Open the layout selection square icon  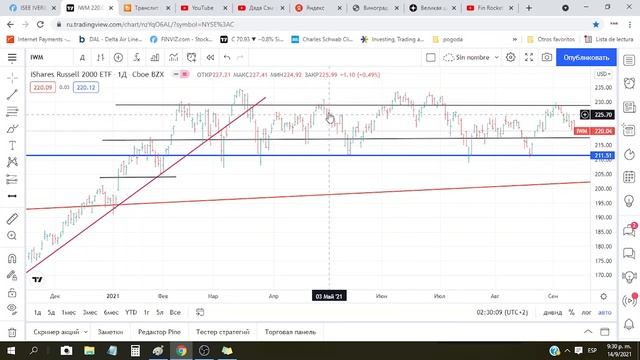pos(431,58)
